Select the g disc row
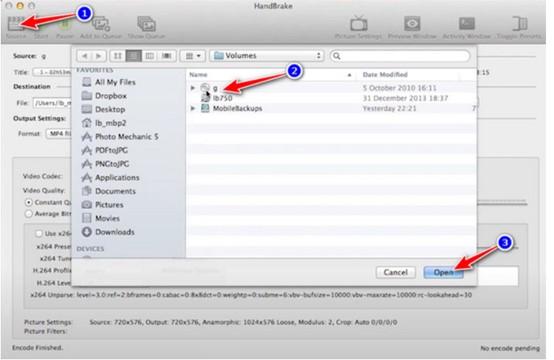The width and height of the screenshot is (554, 360). tap(331, 88)
